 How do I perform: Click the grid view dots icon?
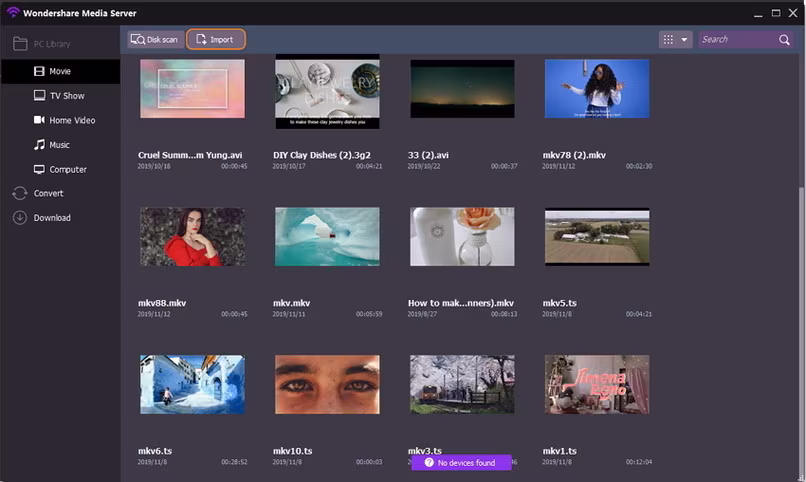[x=668, y=40]
